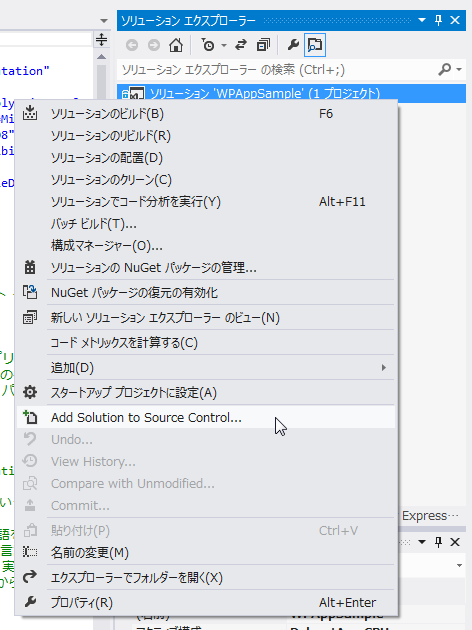Open the search options dropdown arrow
The width and height of the screenshot is (472, 630).
[459, 70]
